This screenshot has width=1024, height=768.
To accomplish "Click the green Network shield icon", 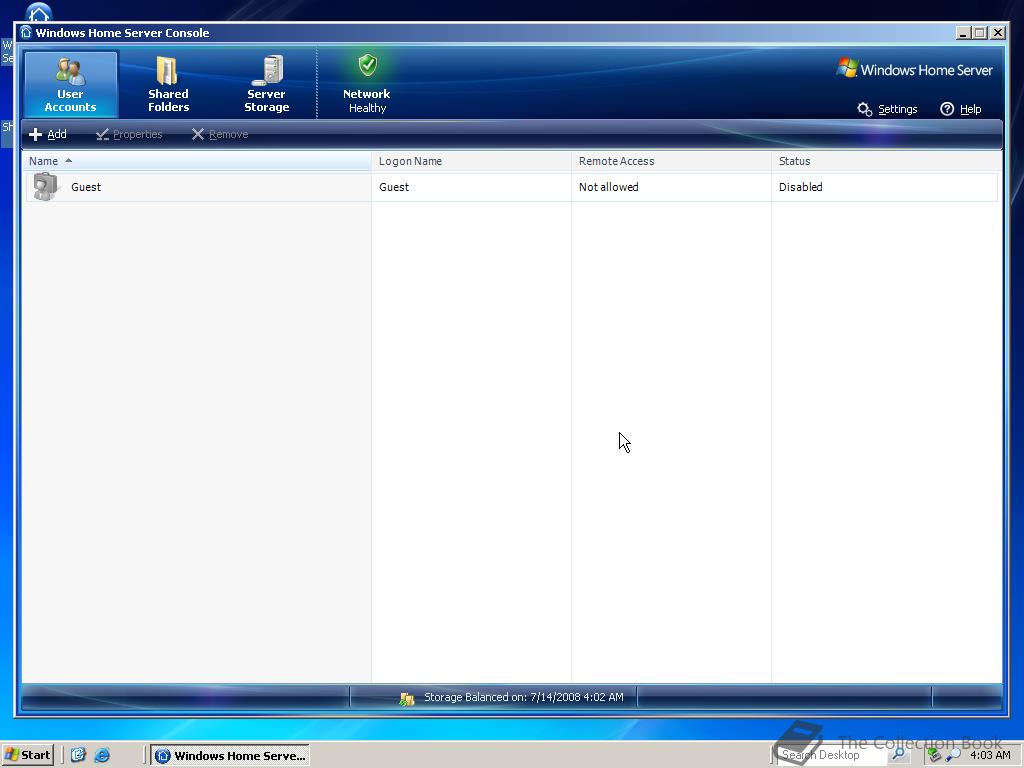I will click(x=368, y=65).
